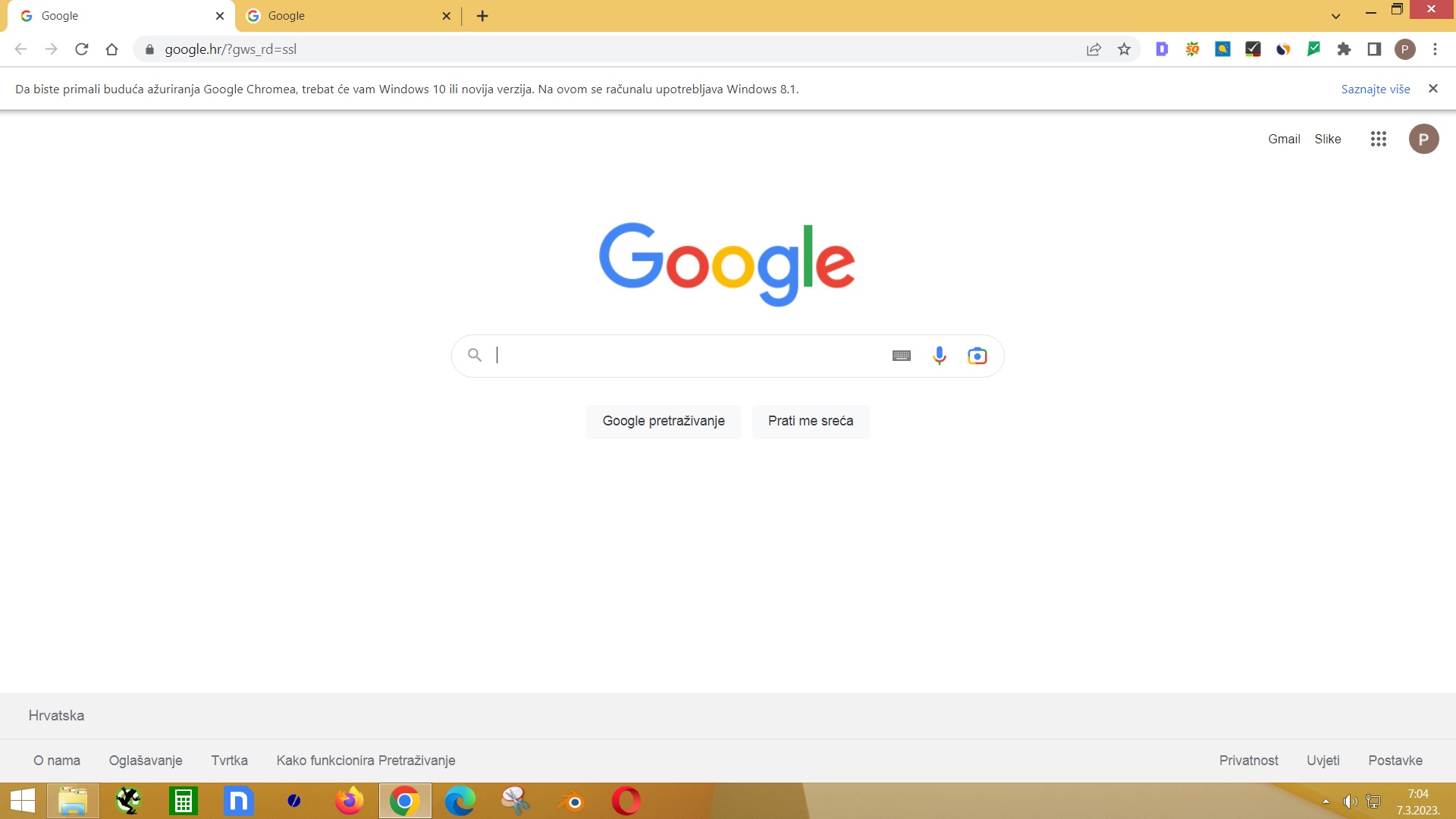Viewport: 1456px width, 819px height.
Task: Launch Microsoft Edge from taskbar
Action: pos(460,801)
